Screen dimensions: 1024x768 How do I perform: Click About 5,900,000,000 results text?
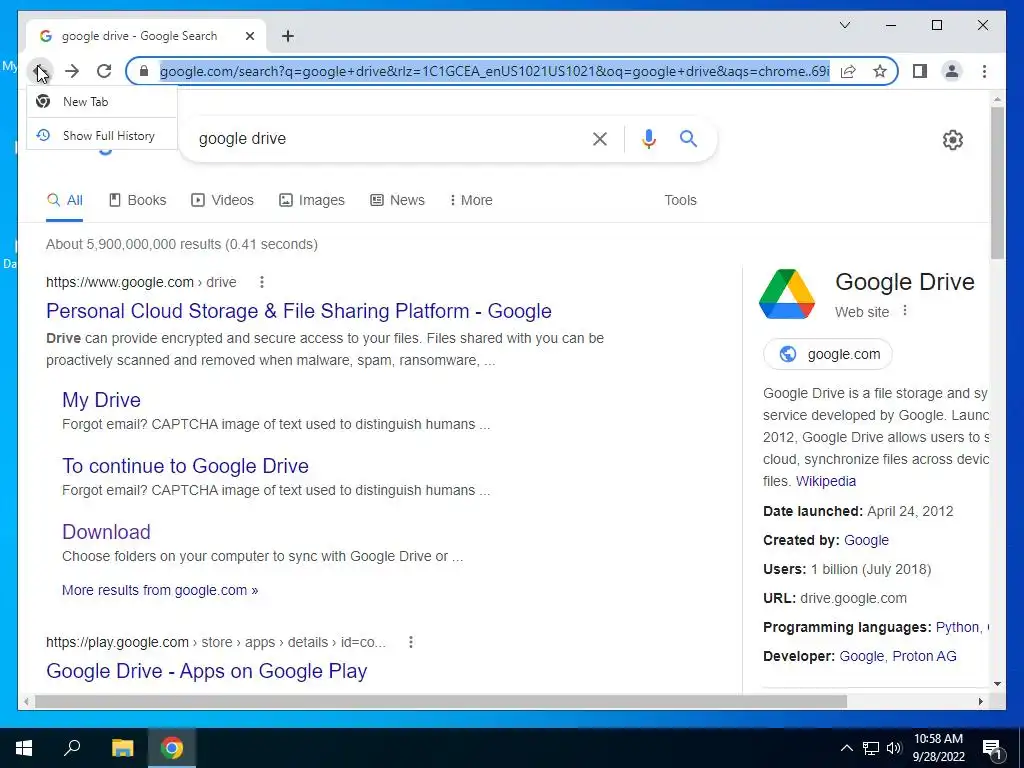click(182, 244)
